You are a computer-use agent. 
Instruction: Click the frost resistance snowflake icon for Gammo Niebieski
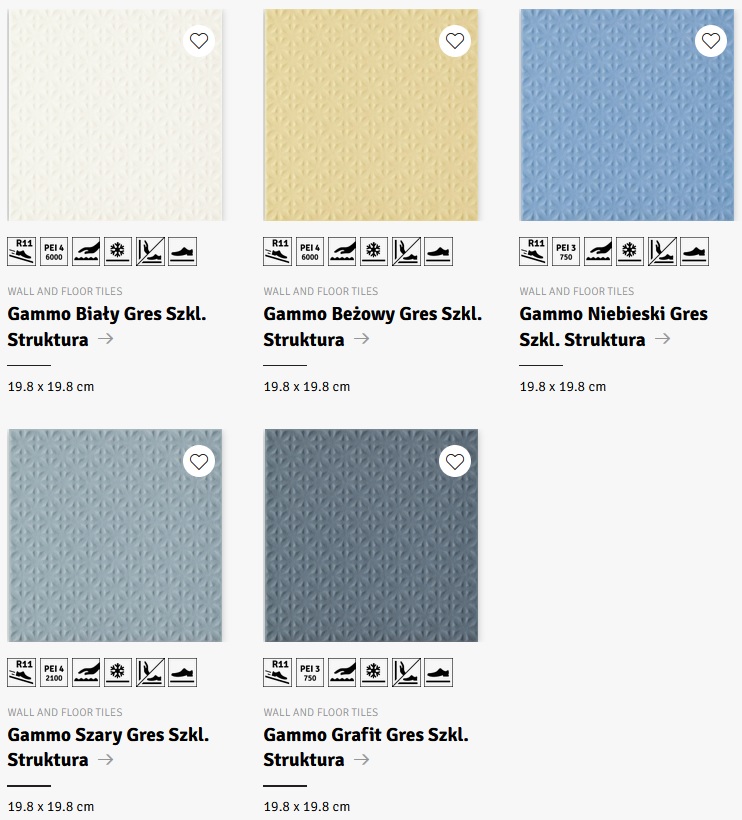point(630,251)
